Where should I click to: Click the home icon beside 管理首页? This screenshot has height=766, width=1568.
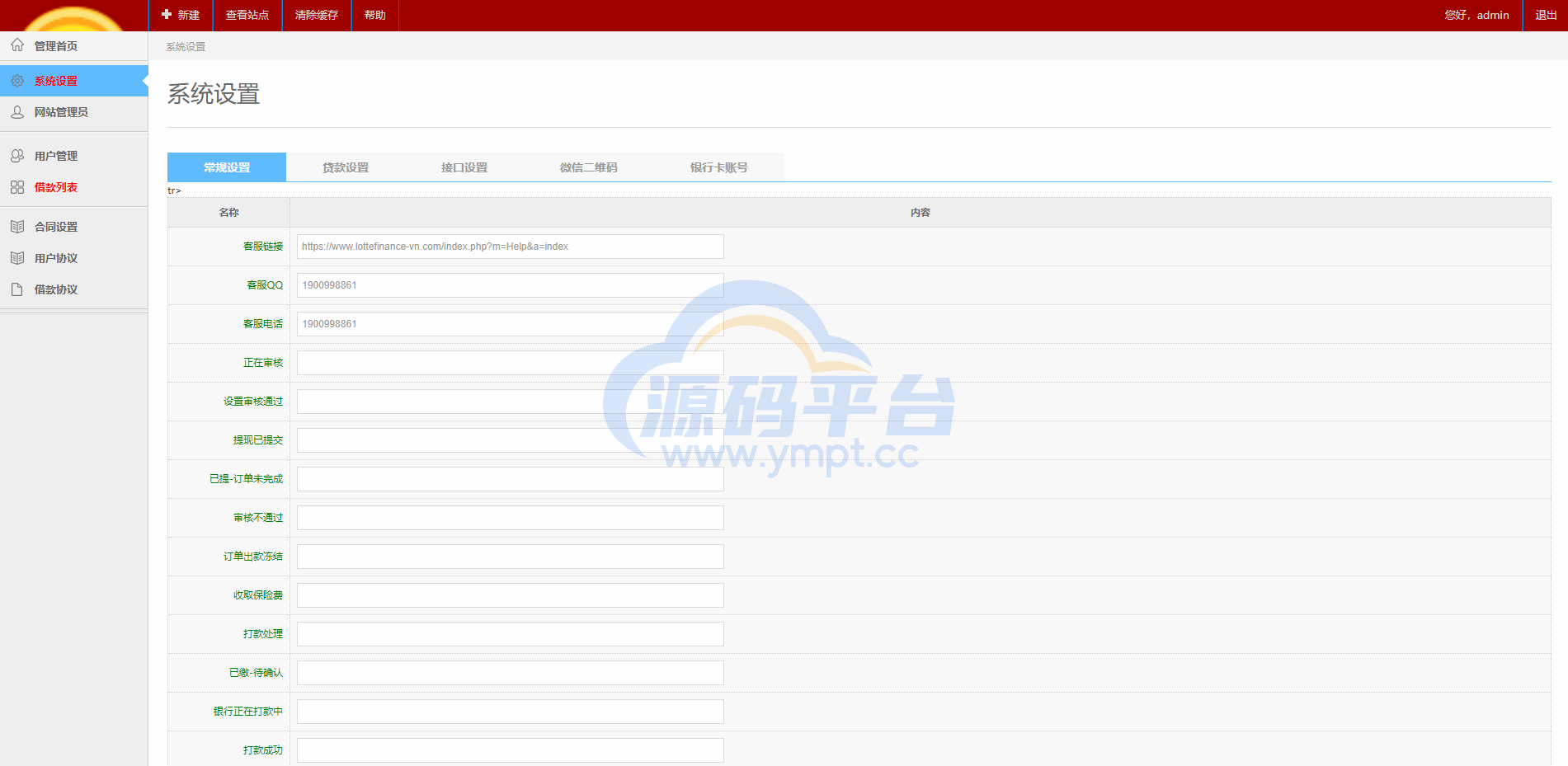[x=17, y=45]
